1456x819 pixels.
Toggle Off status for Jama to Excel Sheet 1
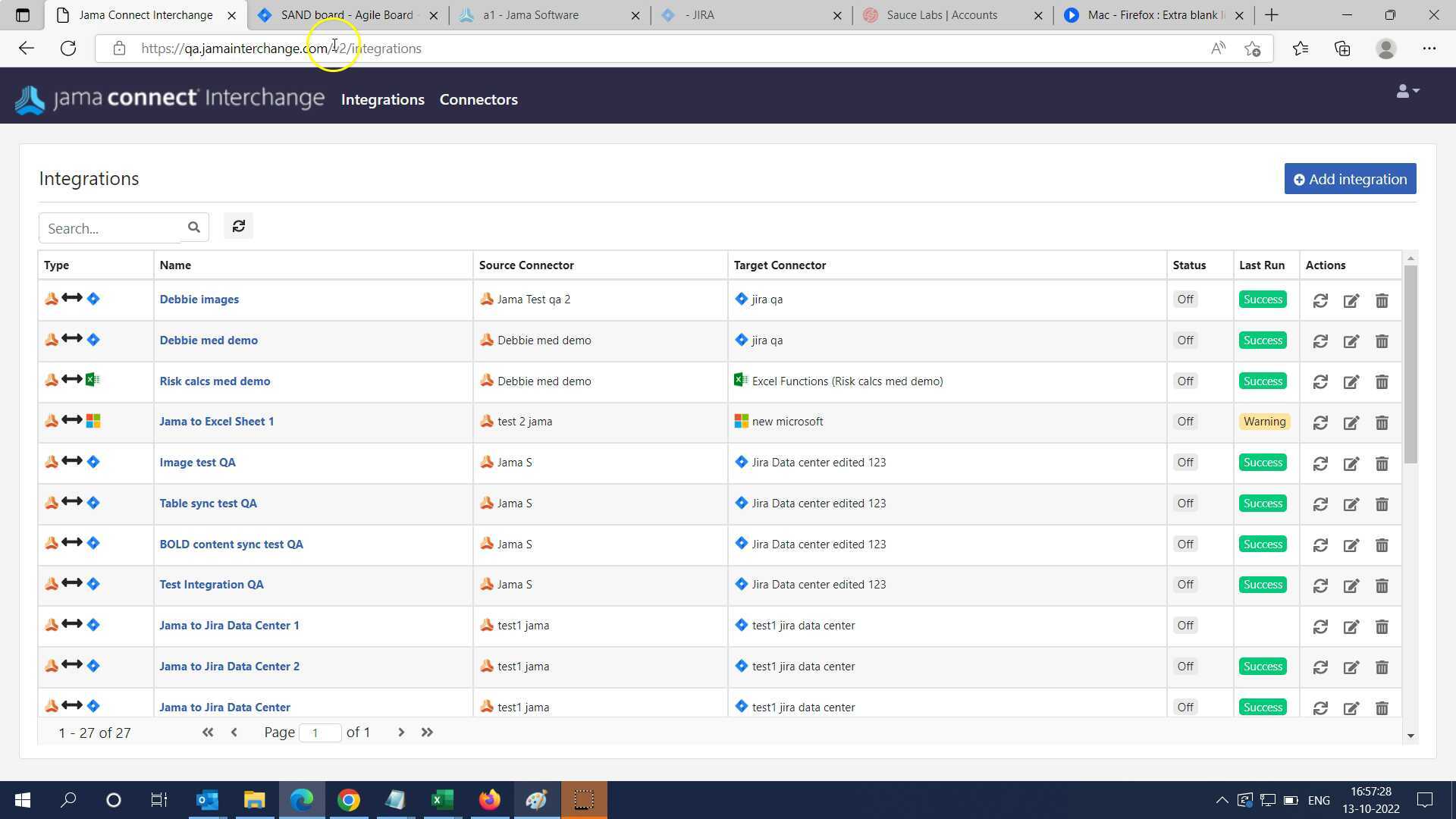1185,422
